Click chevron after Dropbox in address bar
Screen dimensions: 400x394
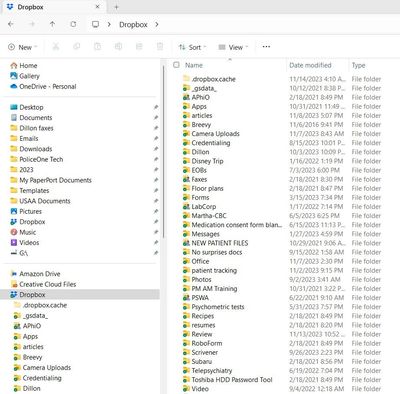(x=157, y=24)
